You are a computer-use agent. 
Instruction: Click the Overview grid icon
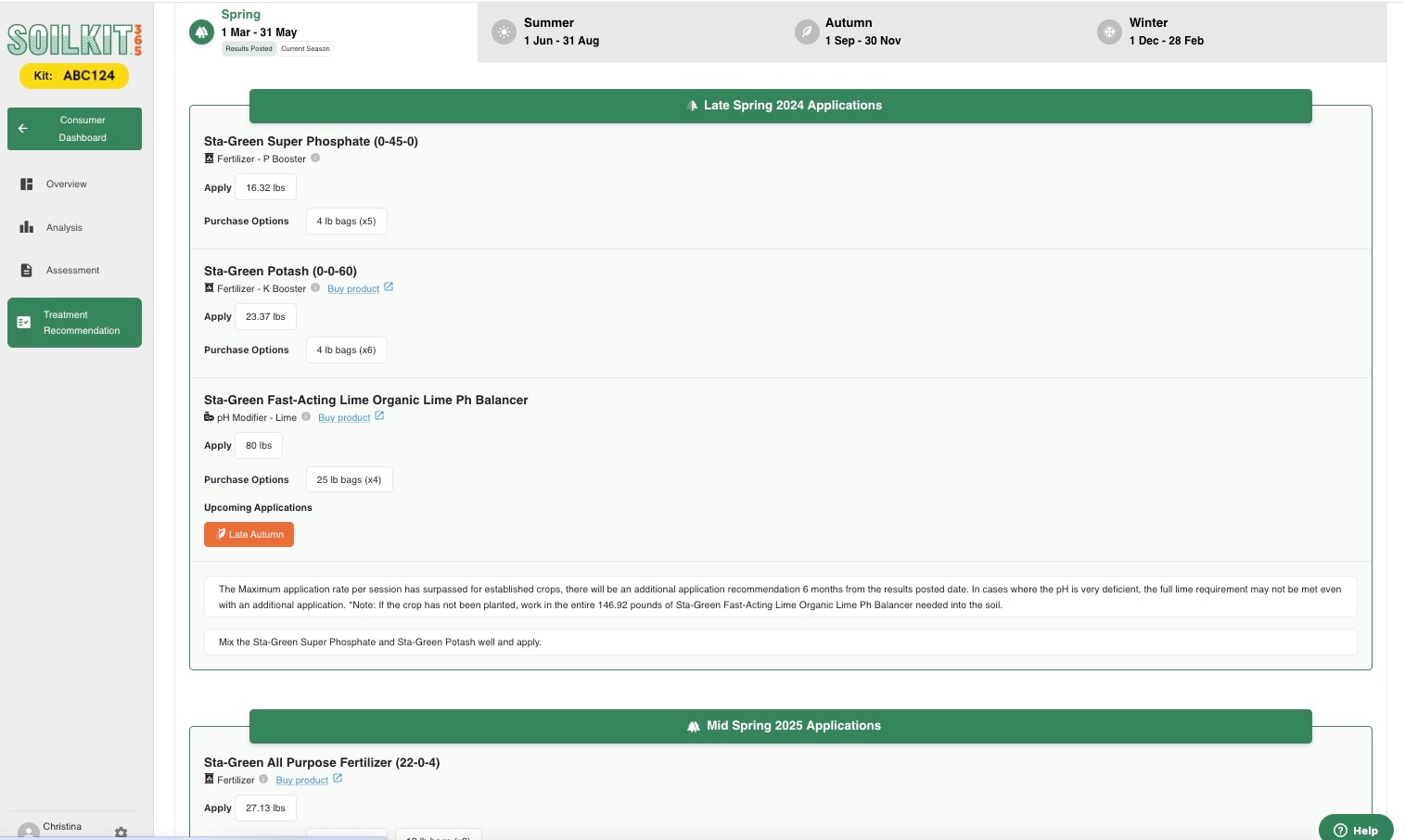coord(27,184)
